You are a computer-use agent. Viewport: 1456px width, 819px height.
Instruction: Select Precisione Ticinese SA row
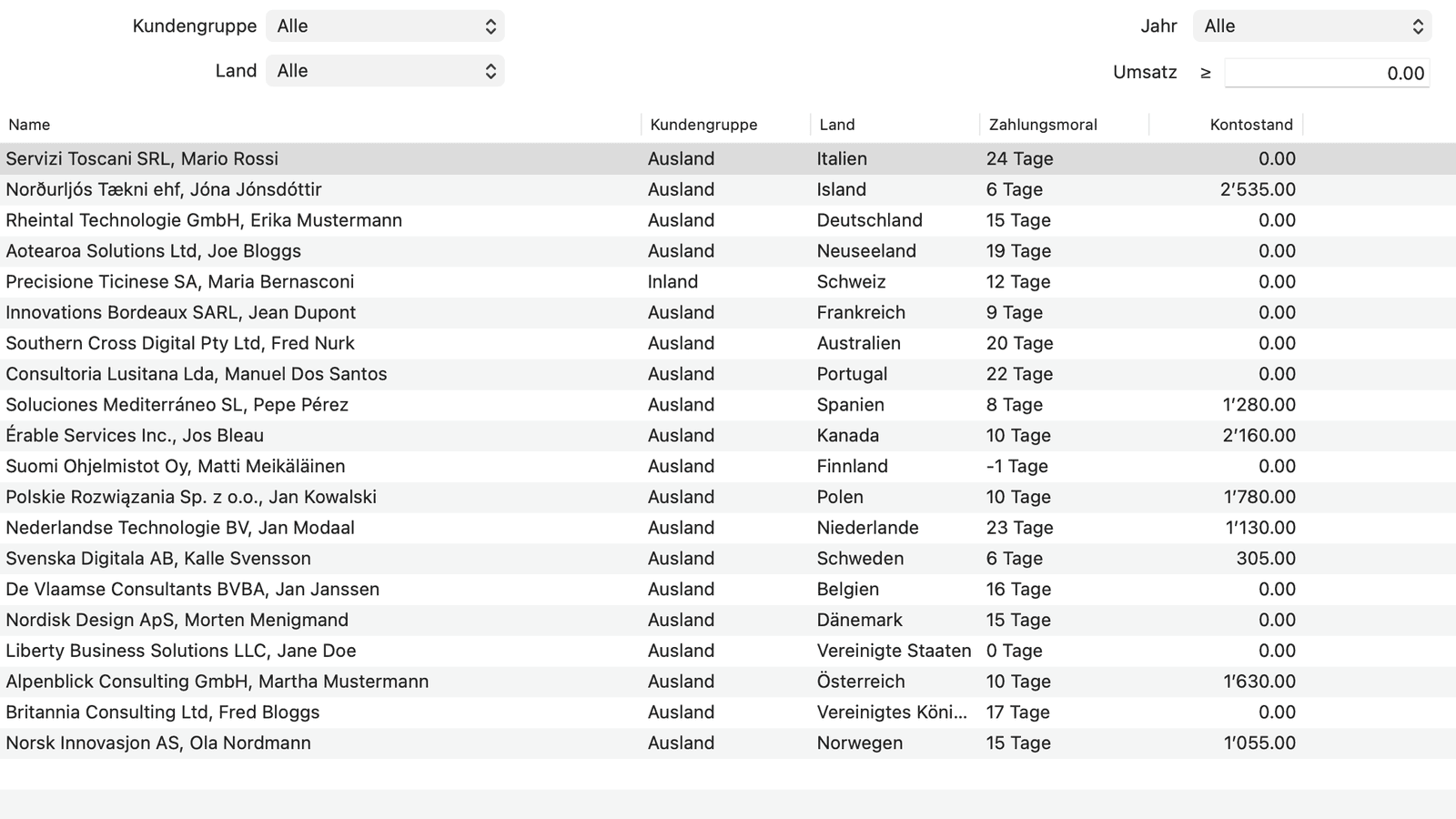click(x=180, y=282)
